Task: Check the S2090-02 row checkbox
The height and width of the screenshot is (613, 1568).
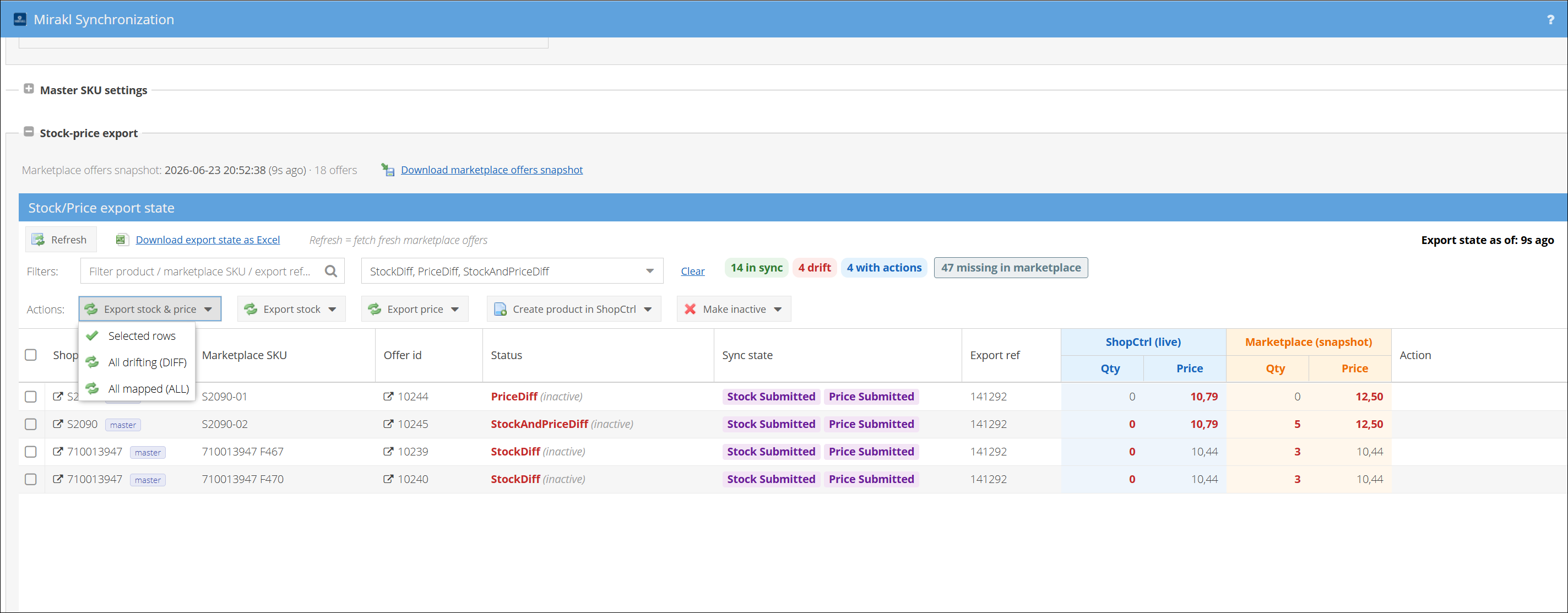Action: tap(30, 424)
